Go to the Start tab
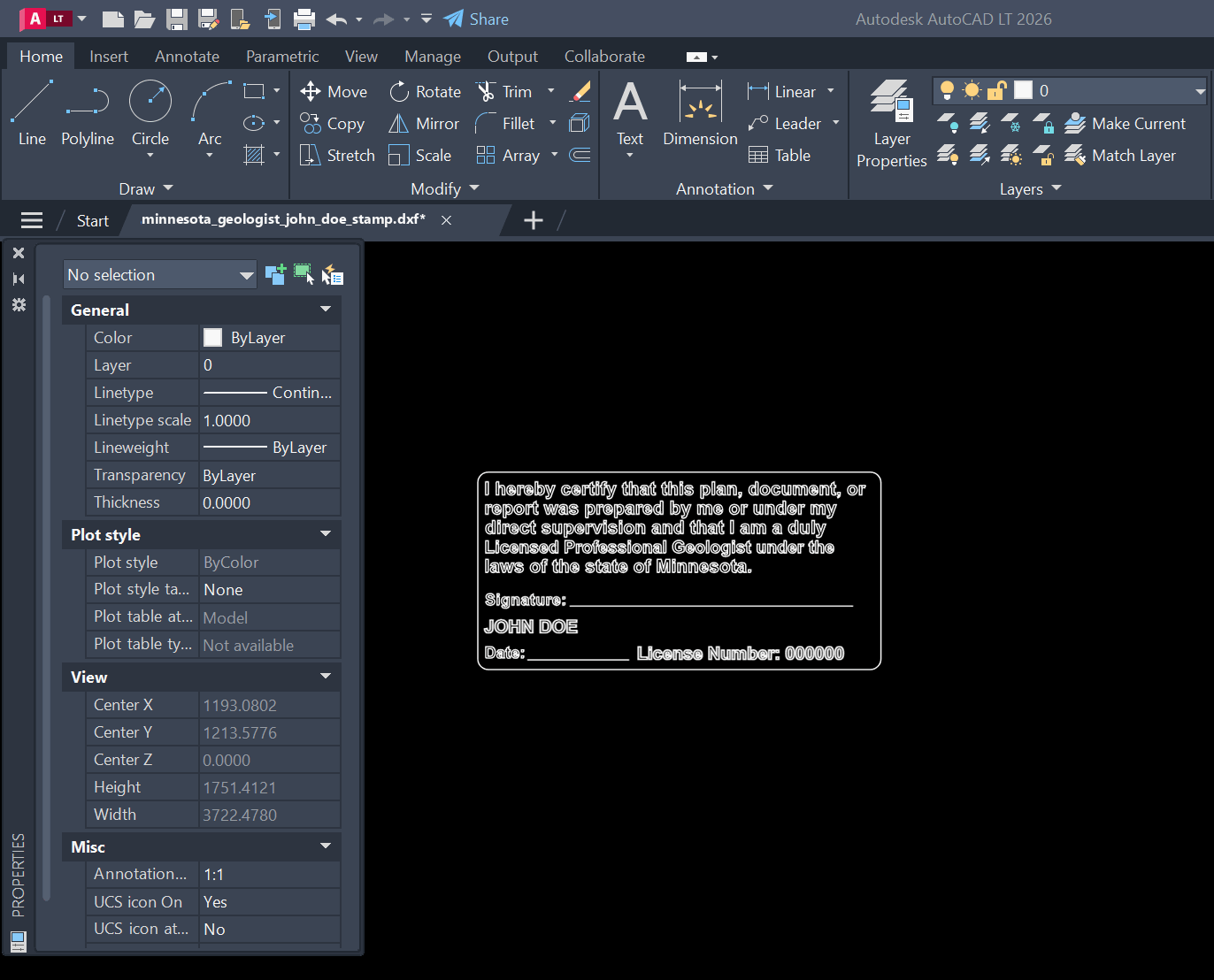This screenshot has width=1214, height=980. point(92,220)
